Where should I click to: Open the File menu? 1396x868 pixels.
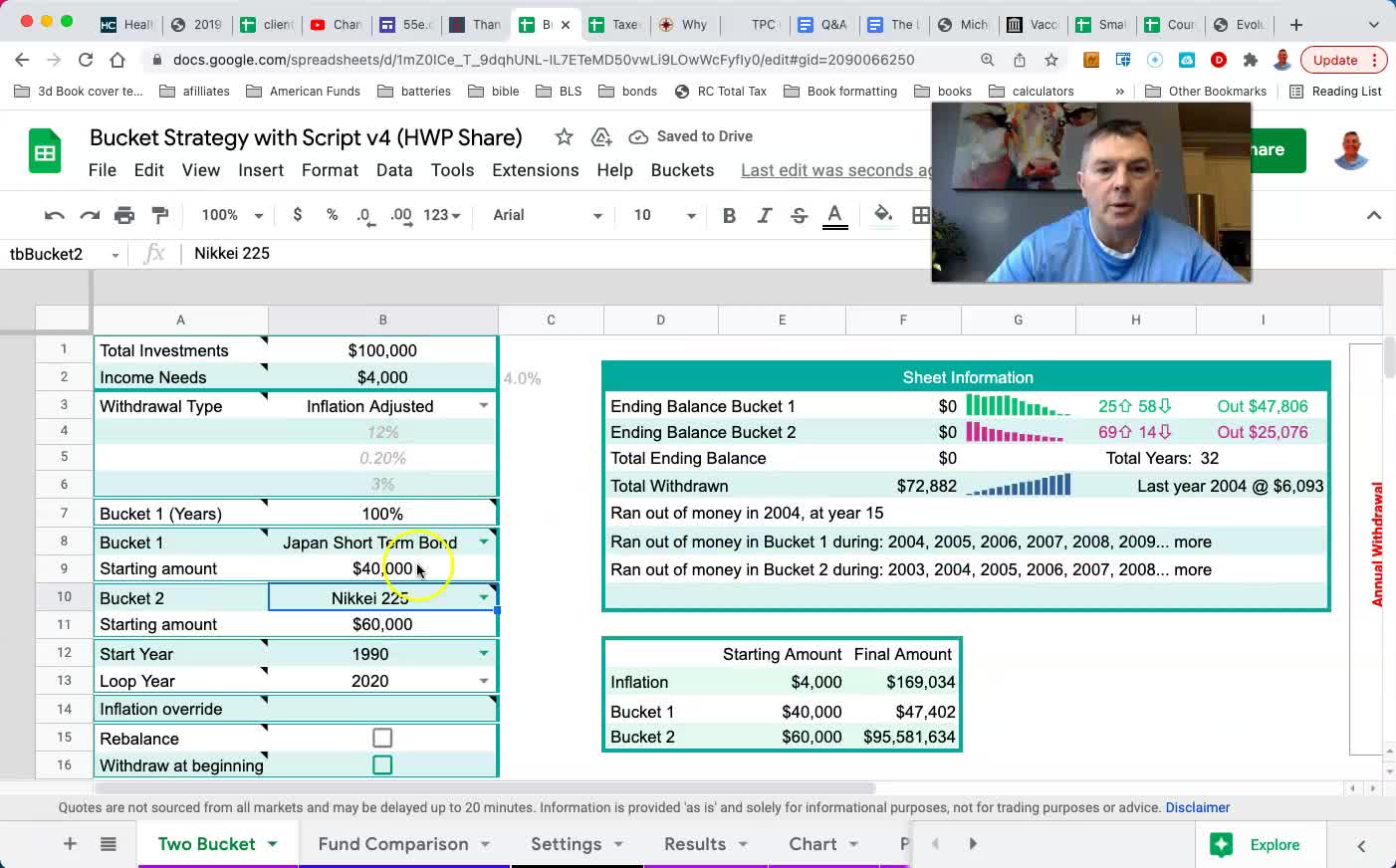(x=103, y=170)
